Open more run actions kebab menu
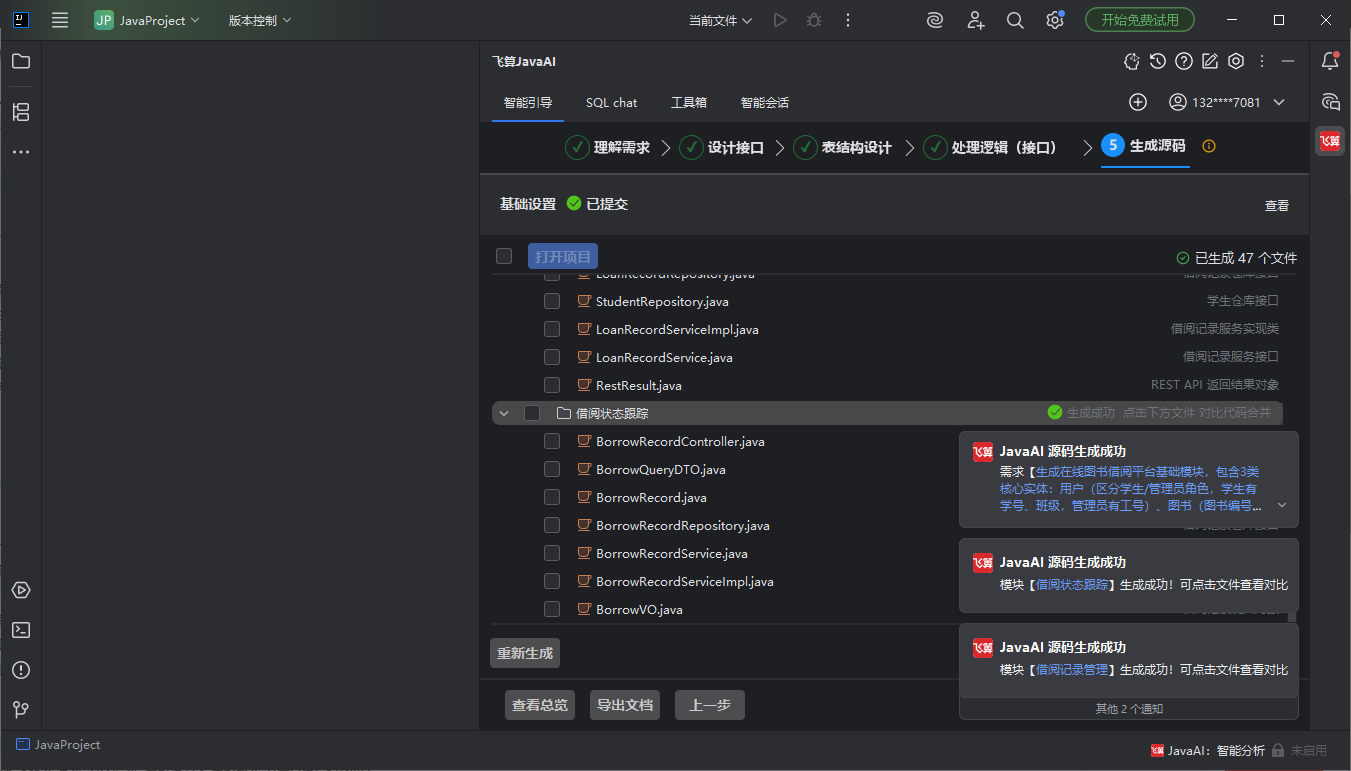This screenshot has width=1351, height=771. pos(848,20)
